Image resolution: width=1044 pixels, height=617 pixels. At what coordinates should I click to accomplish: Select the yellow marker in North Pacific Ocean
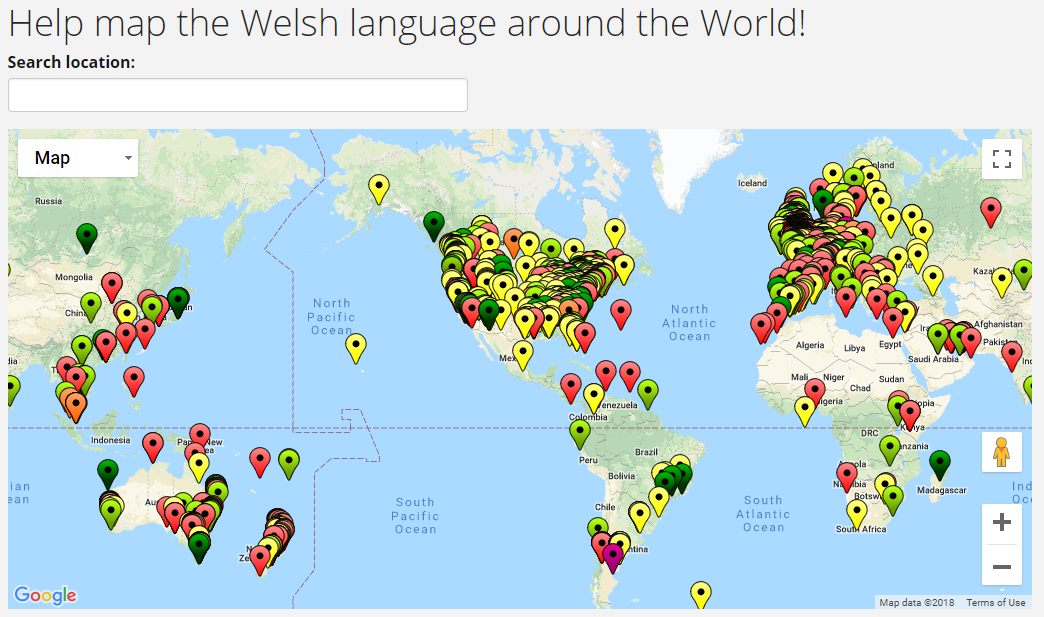point(355,345)
